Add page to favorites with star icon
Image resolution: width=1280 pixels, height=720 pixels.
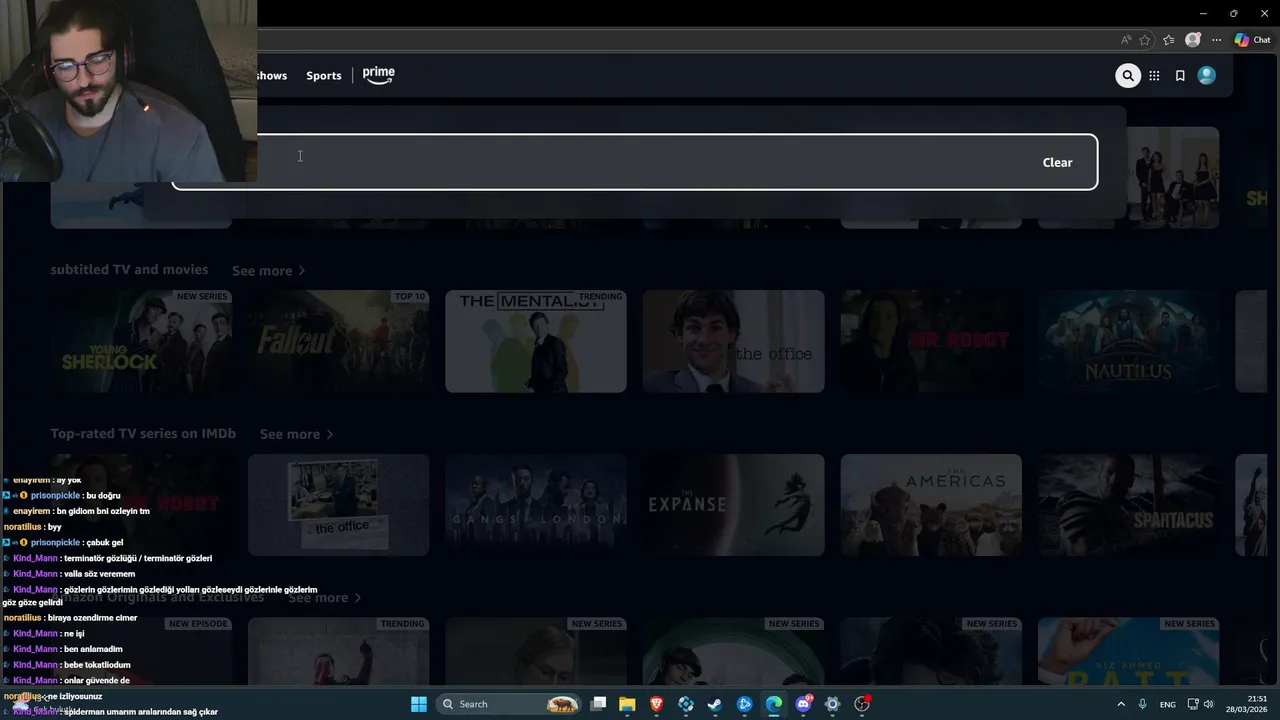[x=1145, y=40]
